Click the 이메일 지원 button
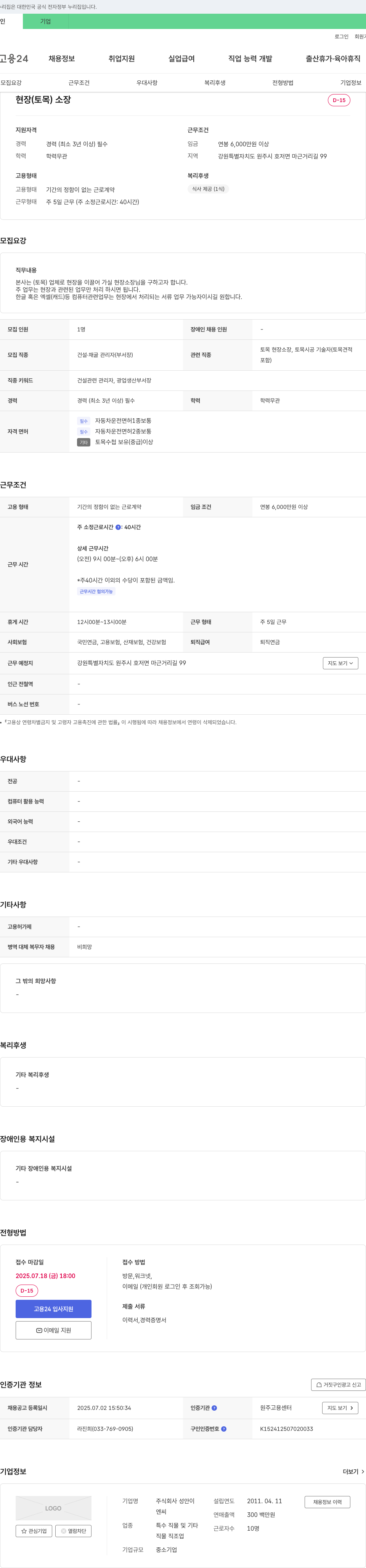Image resolution: width=366 pixels, height=1568 pixels. [x=54, y=1331]
